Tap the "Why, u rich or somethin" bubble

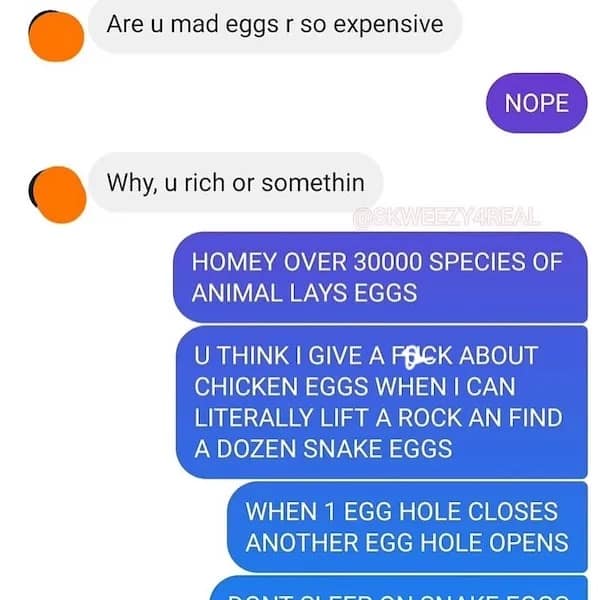pos(236,183)
